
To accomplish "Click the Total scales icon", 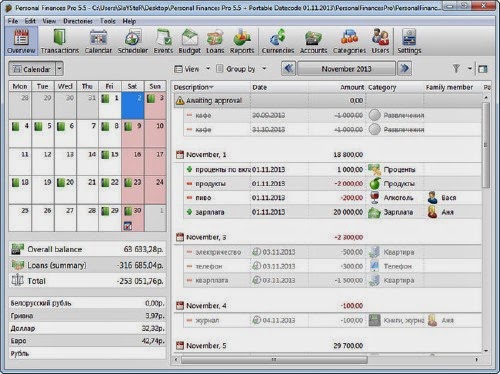I will (x=17, y=280).
